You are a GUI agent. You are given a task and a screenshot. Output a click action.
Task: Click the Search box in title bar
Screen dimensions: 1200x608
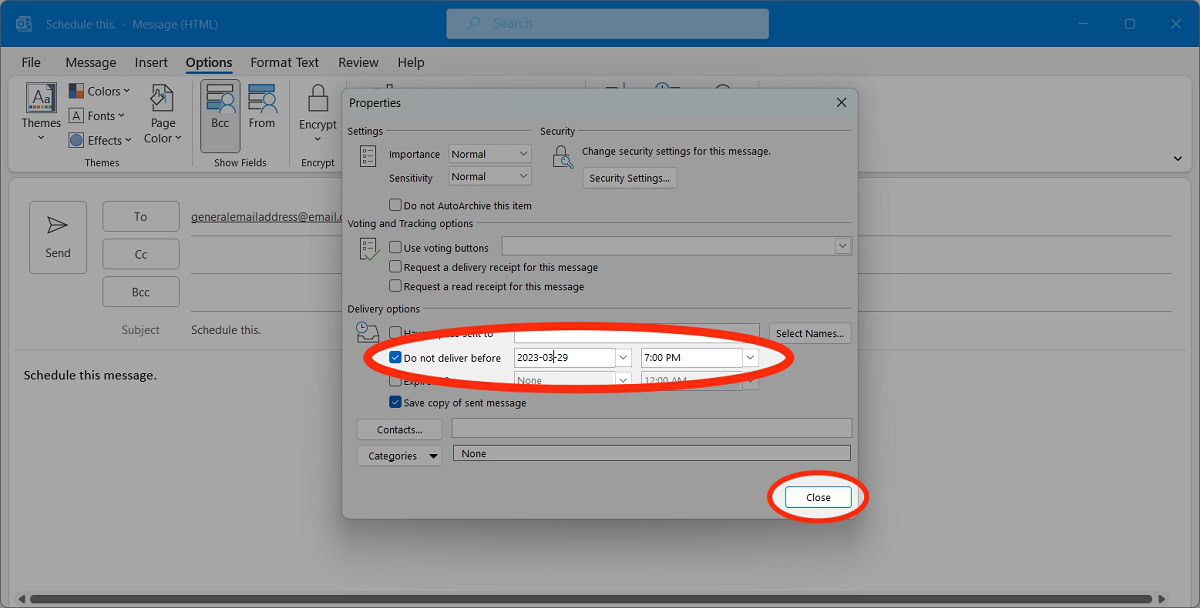click(607, 24)
